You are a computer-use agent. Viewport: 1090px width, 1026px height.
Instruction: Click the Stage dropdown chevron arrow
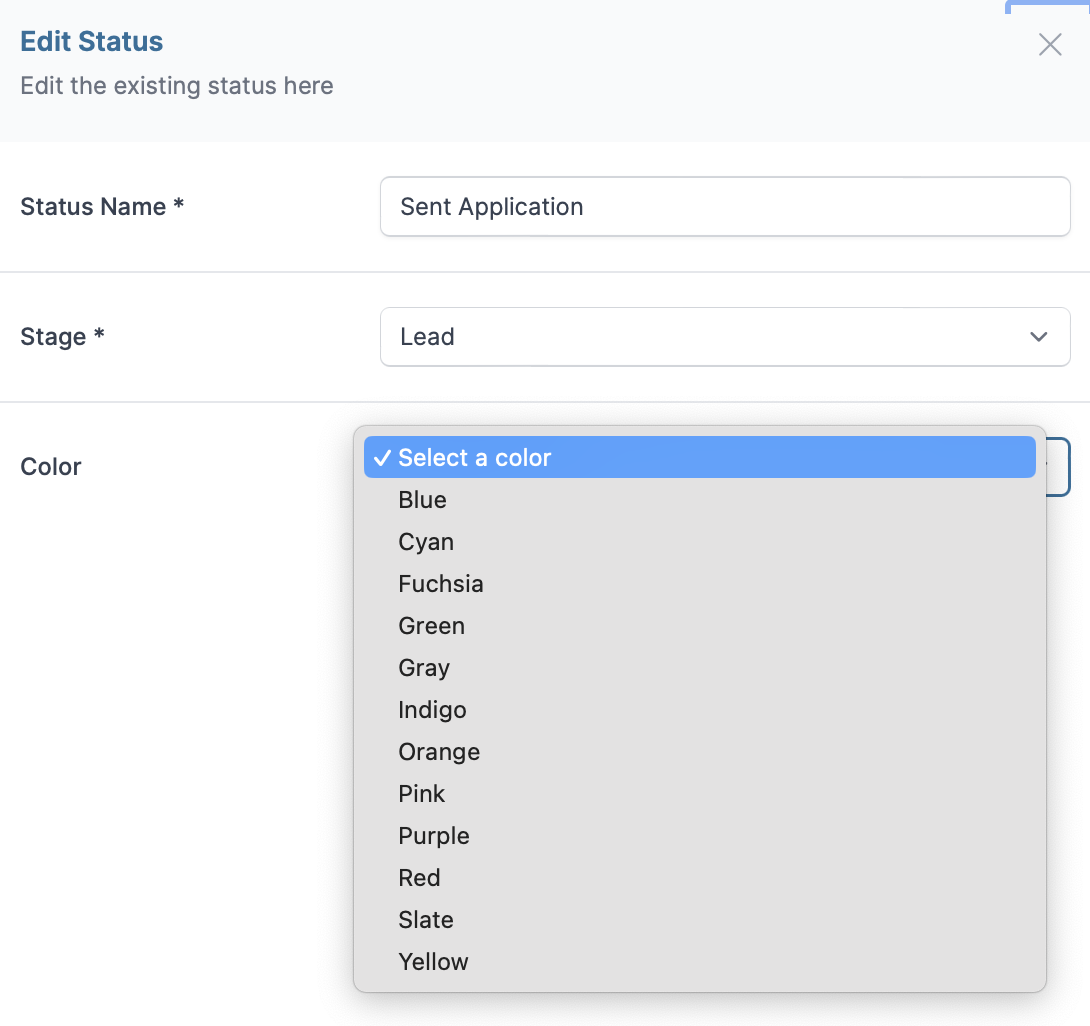1038,337
